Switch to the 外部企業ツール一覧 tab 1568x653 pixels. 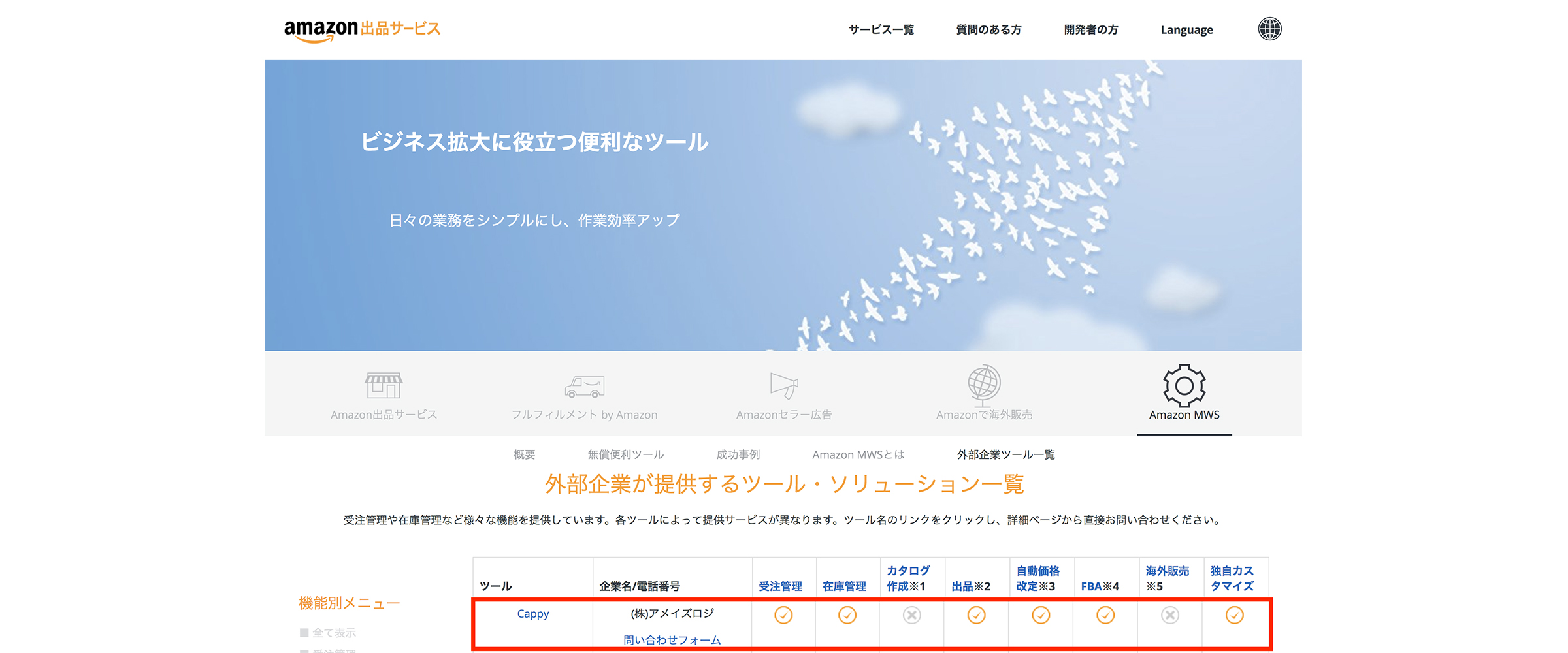1006,454
